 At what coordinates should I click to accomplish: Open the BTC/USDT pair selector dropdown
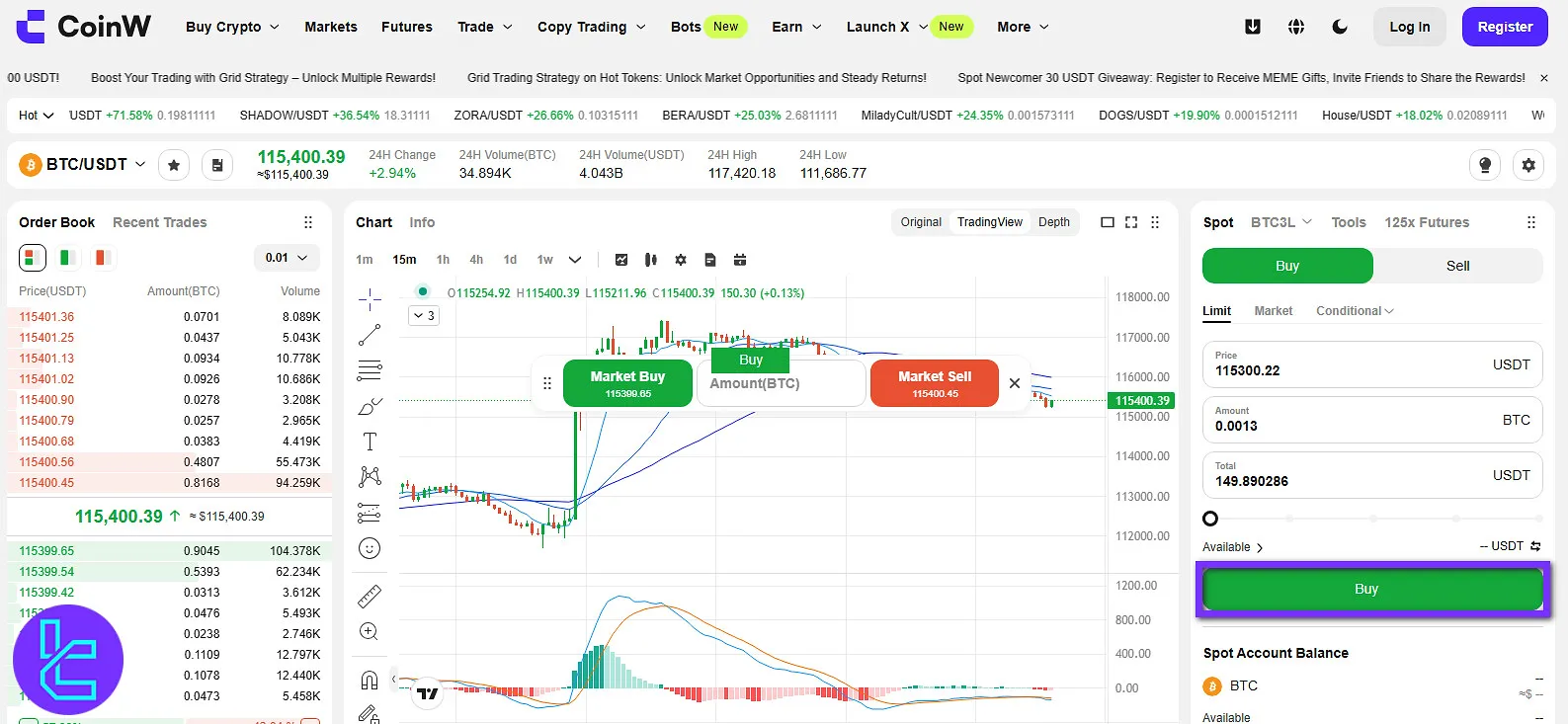click(x=83, y=164)
